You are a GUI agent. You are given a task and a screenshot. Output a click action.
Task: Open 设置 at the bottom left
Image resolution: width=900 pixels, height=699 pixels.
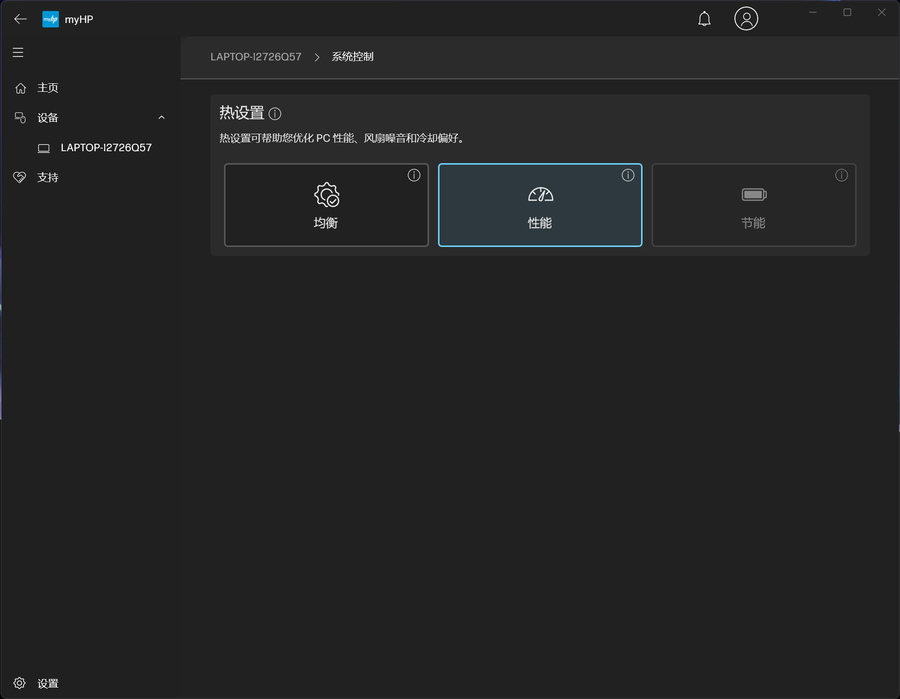click(36, 683)
